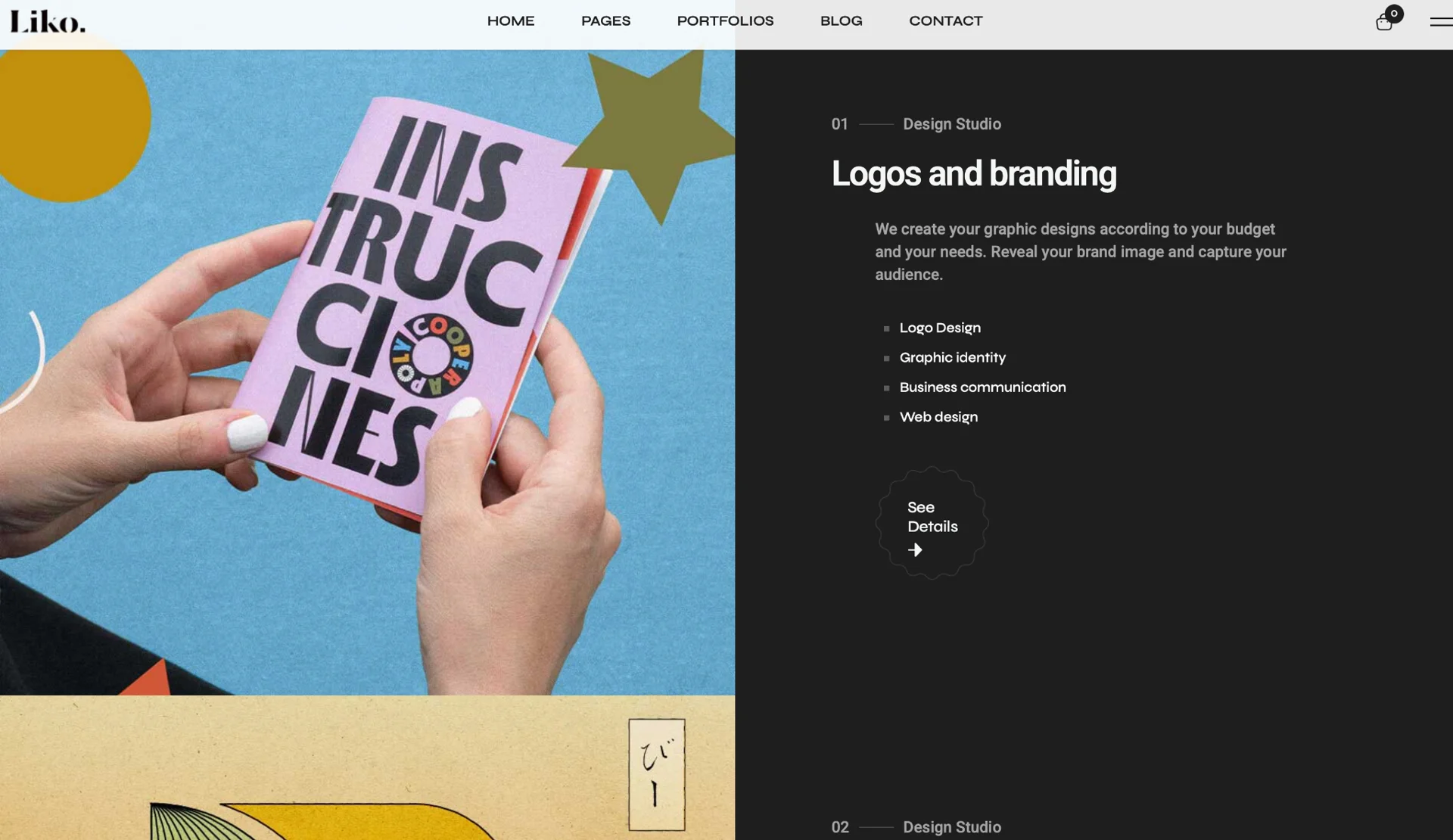Click the yellow Japanese illustration image
The image size is (1453, 840).
pos(367,768)
